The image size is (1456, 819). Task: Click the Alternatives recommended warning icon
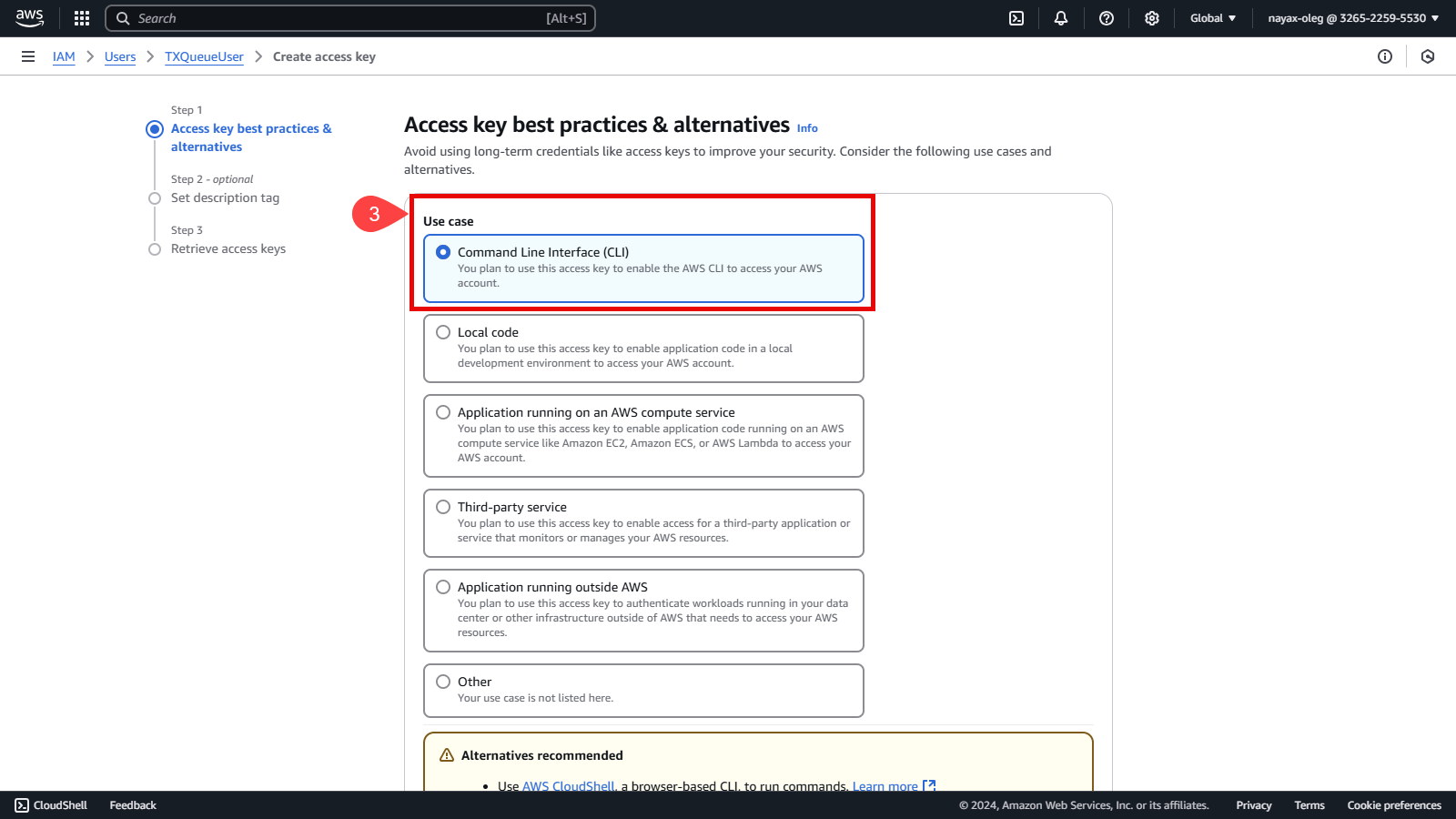(x=447, y=755)
